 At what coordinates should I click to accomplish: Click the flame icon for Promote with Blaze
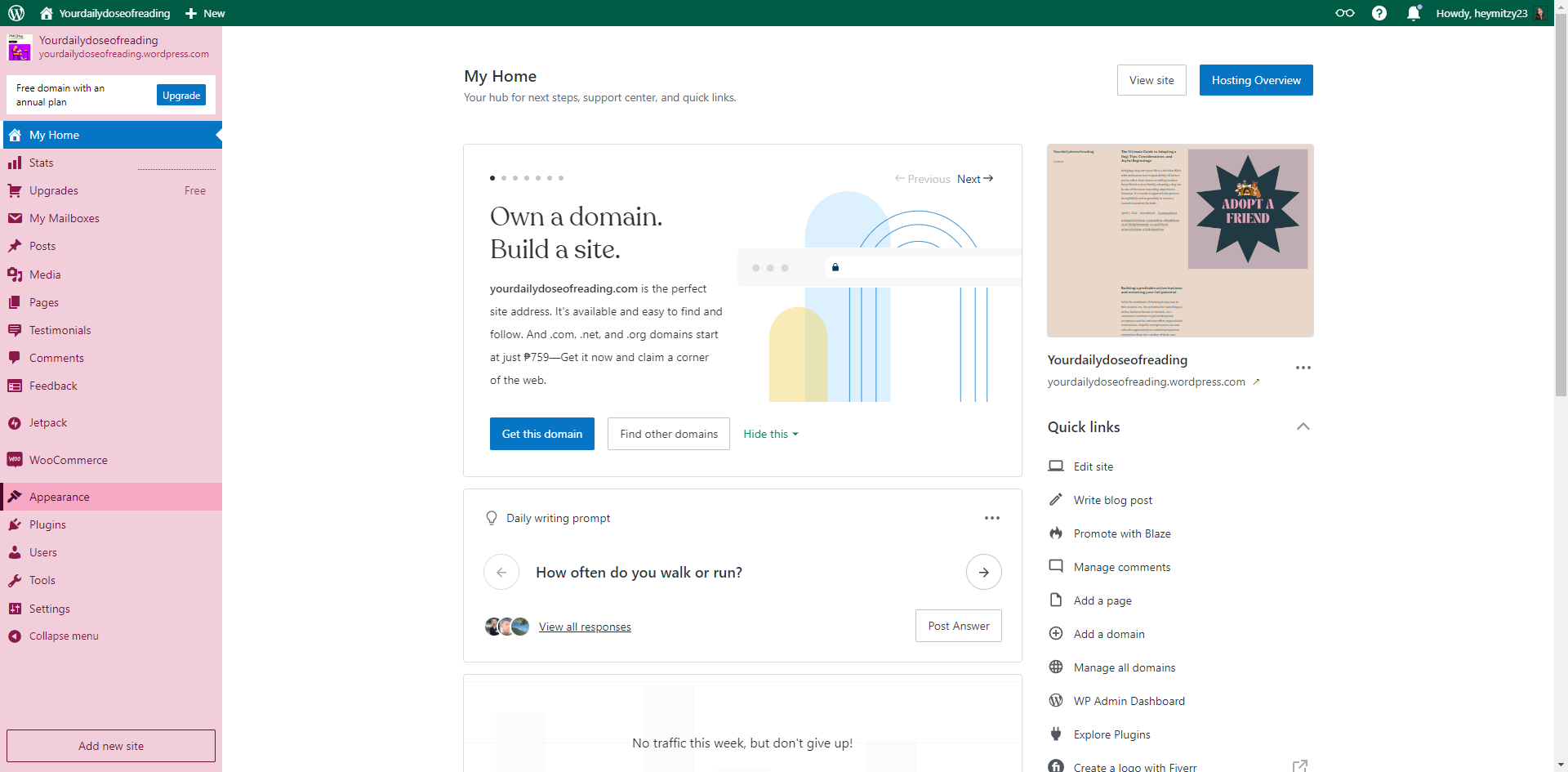[x=1056, y=533]
